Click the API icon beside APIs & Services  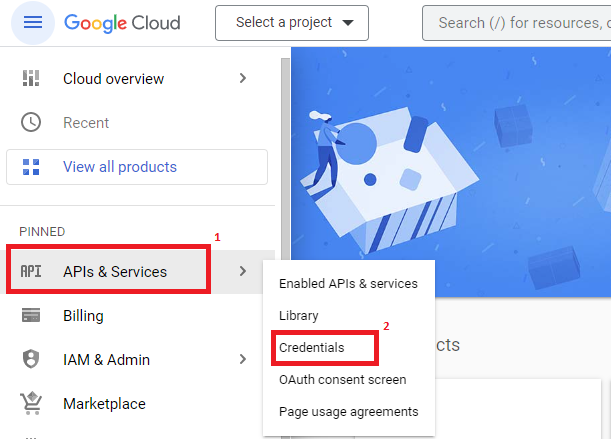tap(31, 272)
